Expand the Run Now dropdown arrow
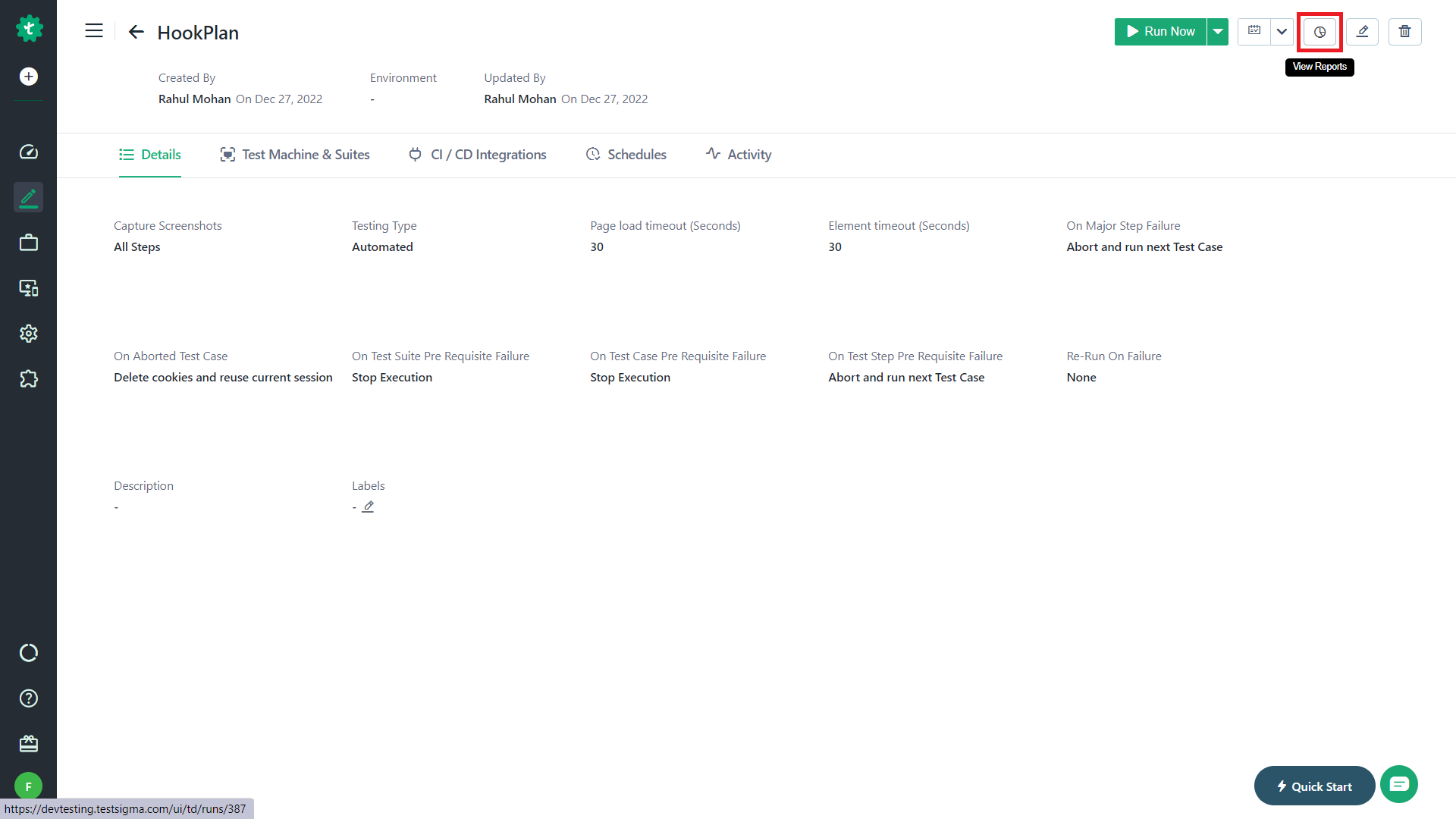The height and width of the screenshot is (819, 1456). [1218, 32]
